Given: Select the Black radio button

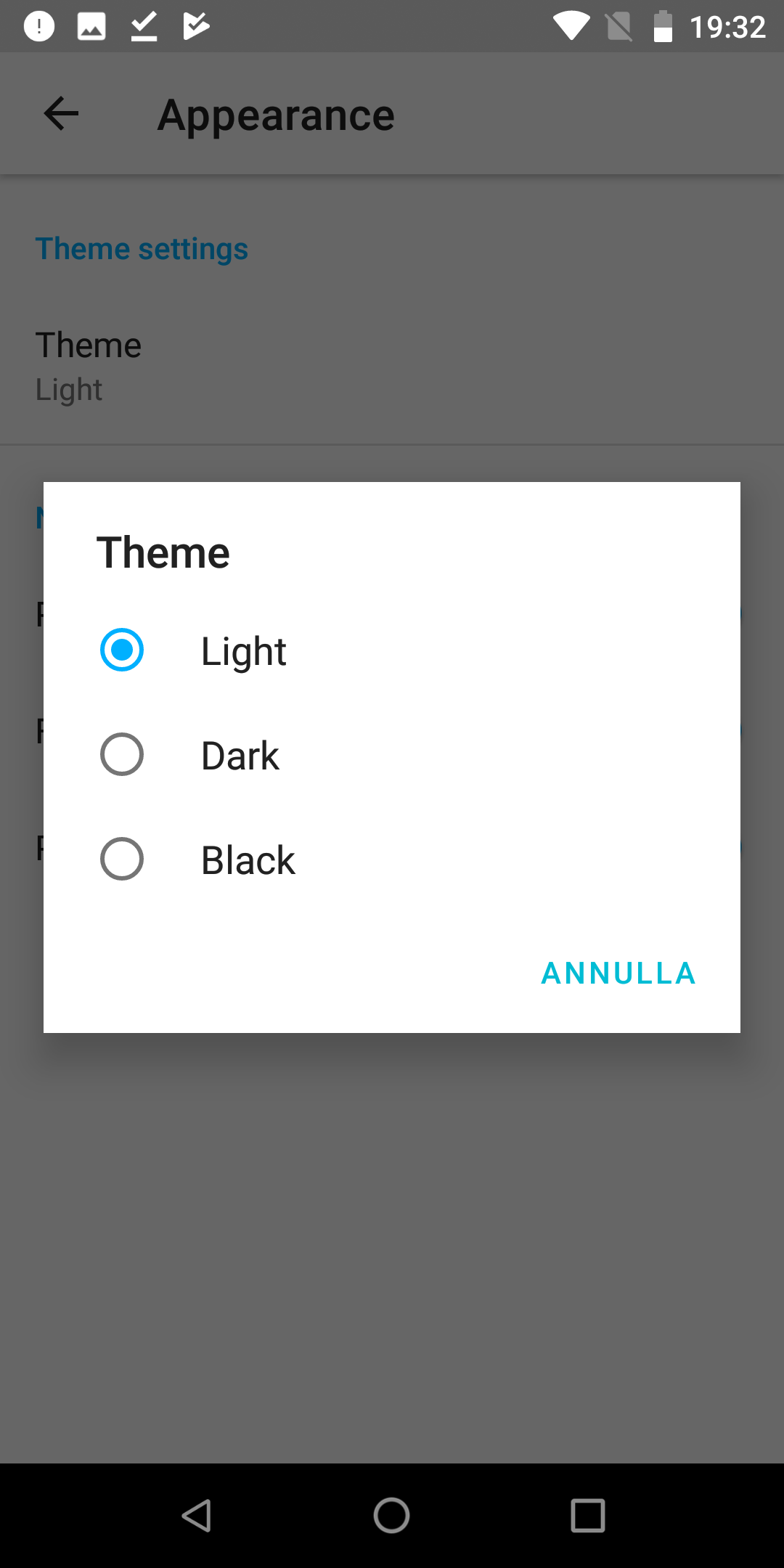Looking at the screenshot, I should (x=122, y=859).
